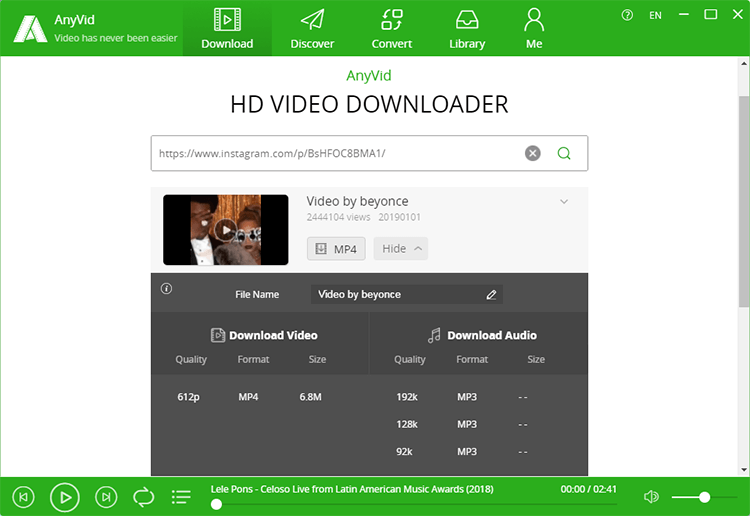Play the current track
This screenshot has height=516, width=750.
(65, 497)
